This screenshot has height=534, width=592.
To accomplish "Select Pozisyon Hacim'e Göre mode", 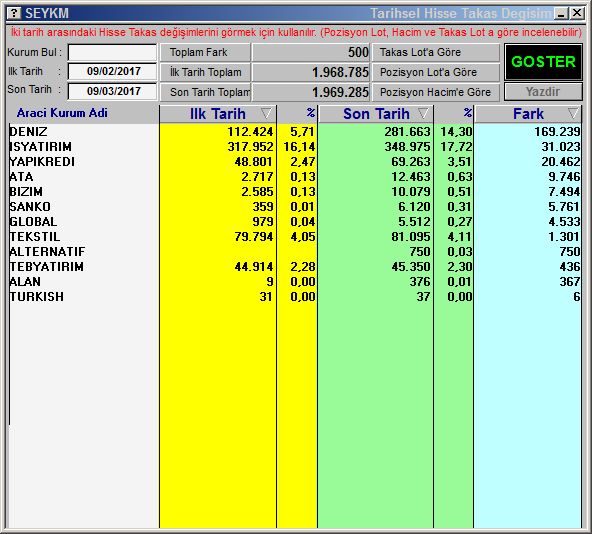I will coord(436,92).
